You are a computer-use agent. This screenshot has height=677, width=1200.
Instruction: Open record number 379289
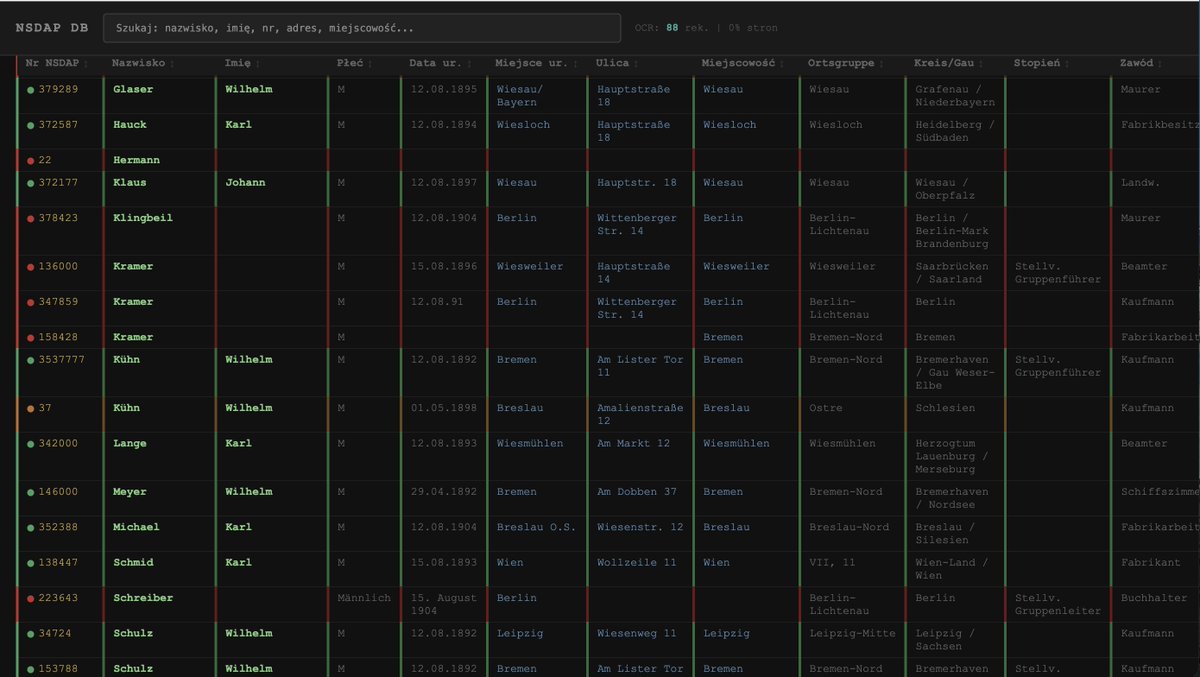click(58, 90)
